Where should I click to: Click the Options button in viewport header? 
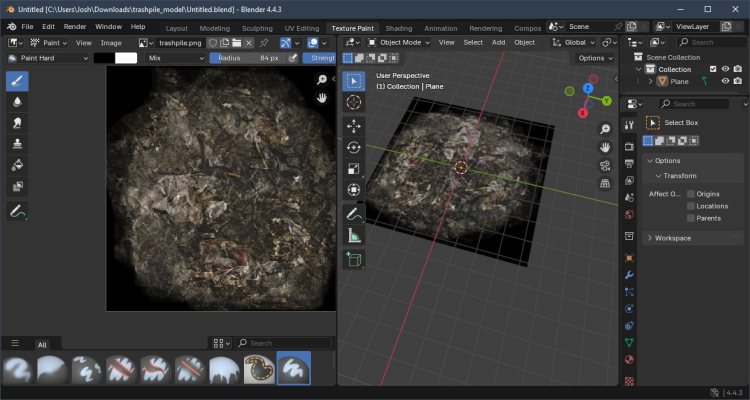coord(596,58)
